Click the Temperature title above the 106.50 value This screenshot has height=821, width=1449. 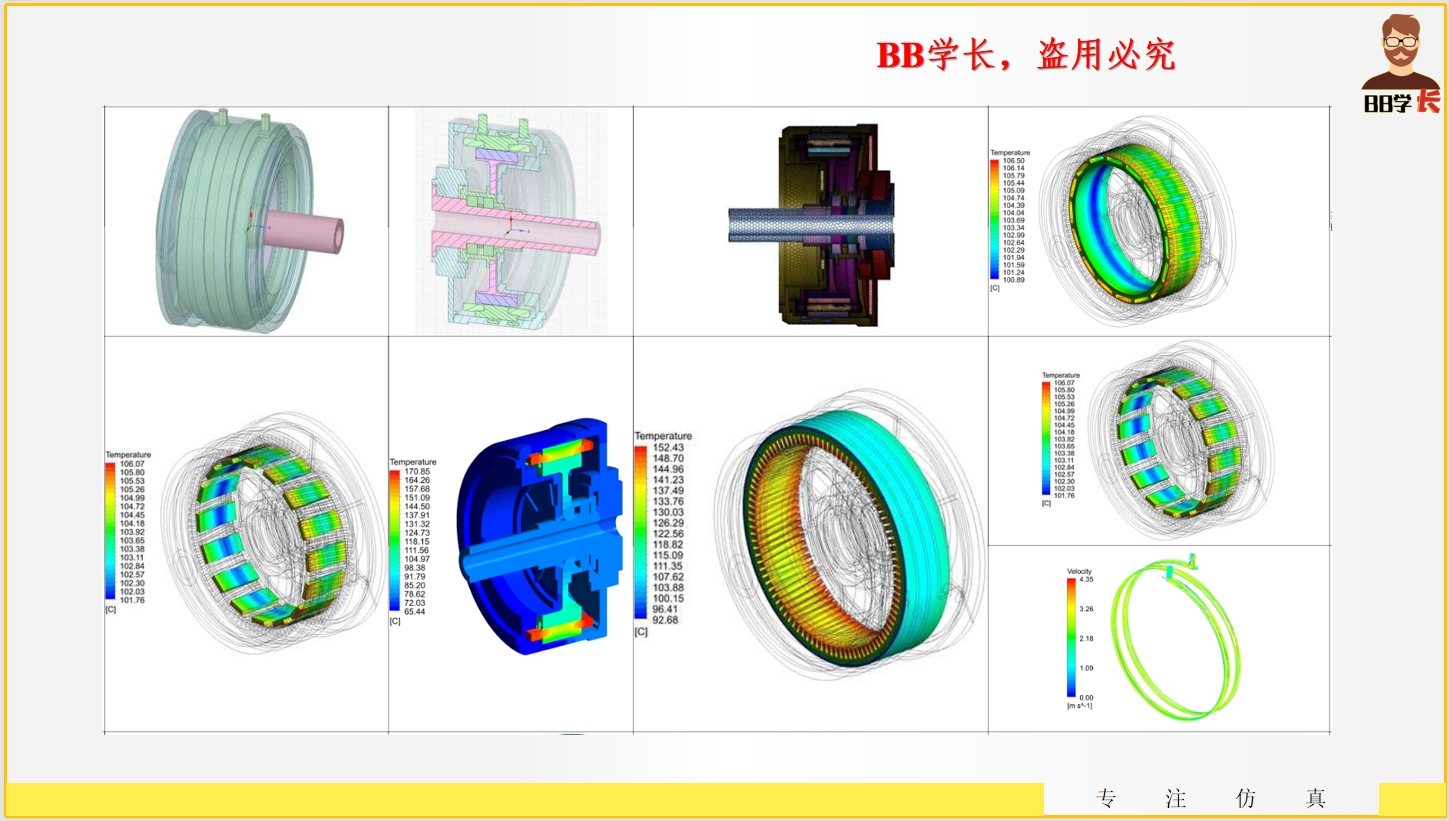1010,153
